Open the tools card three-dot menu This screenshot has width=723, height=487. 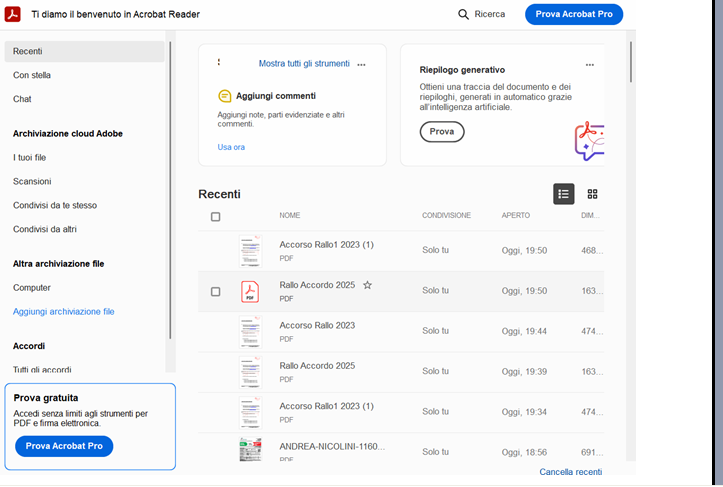(362, 65)
